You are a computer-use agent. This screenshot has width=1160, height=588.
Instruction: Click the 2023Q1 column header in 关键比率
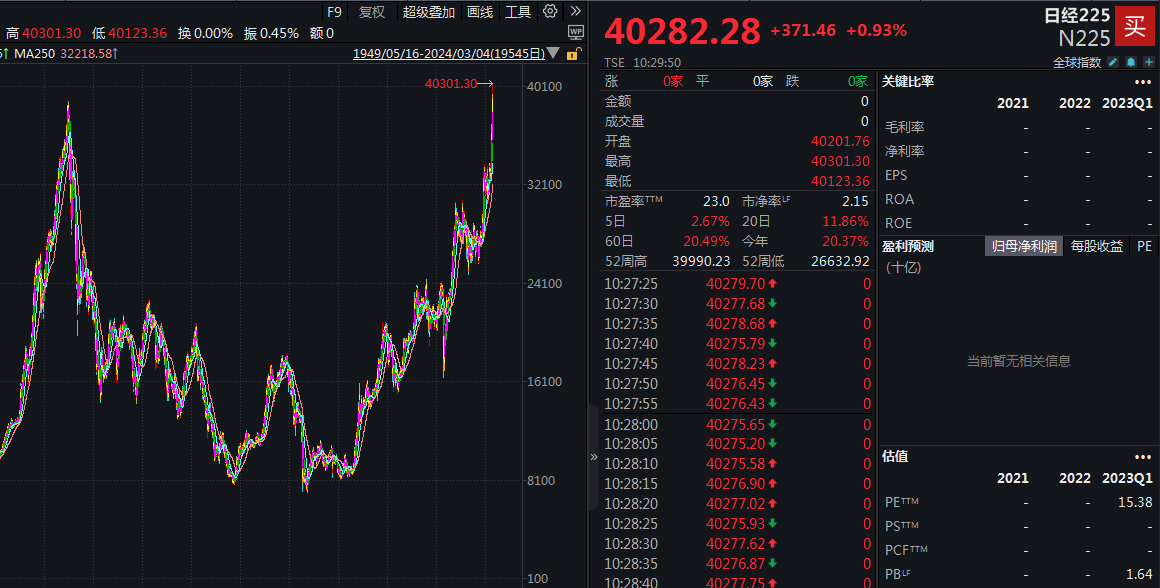1127,104
